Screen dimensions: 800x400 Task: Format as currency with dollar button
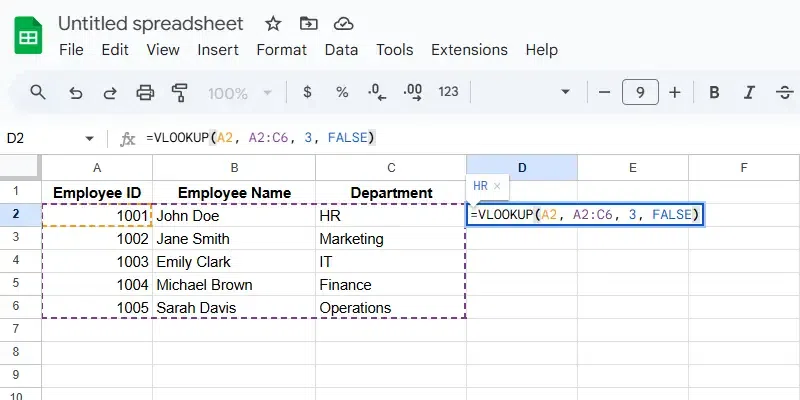[x=307, y=92]
